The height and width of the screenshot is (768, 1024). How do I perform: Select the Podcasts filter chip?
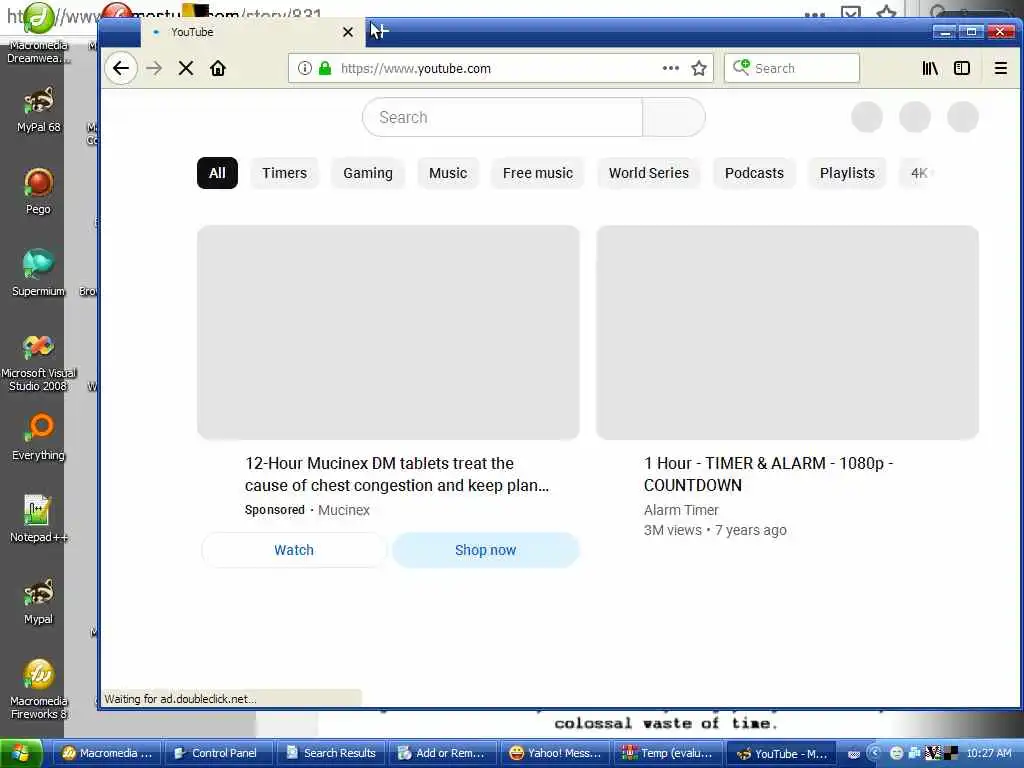point(754,173)
